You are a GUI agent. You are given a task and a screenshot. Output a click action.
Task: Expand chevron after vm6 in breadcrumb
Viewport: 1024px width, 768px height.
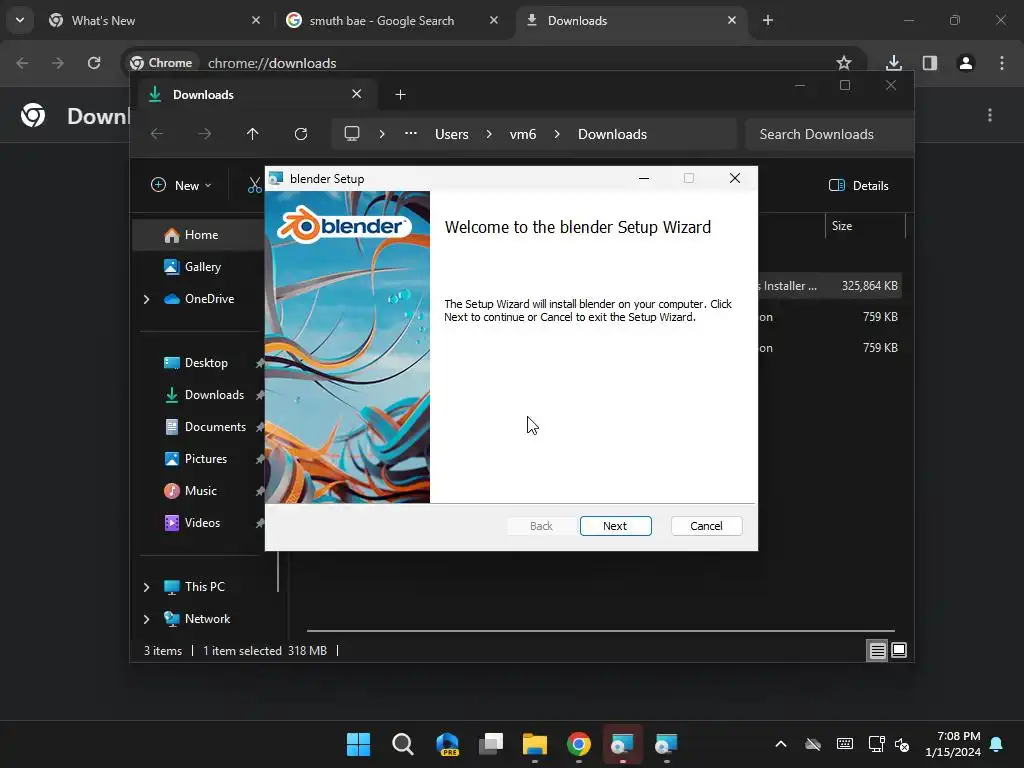click(556, 134)
